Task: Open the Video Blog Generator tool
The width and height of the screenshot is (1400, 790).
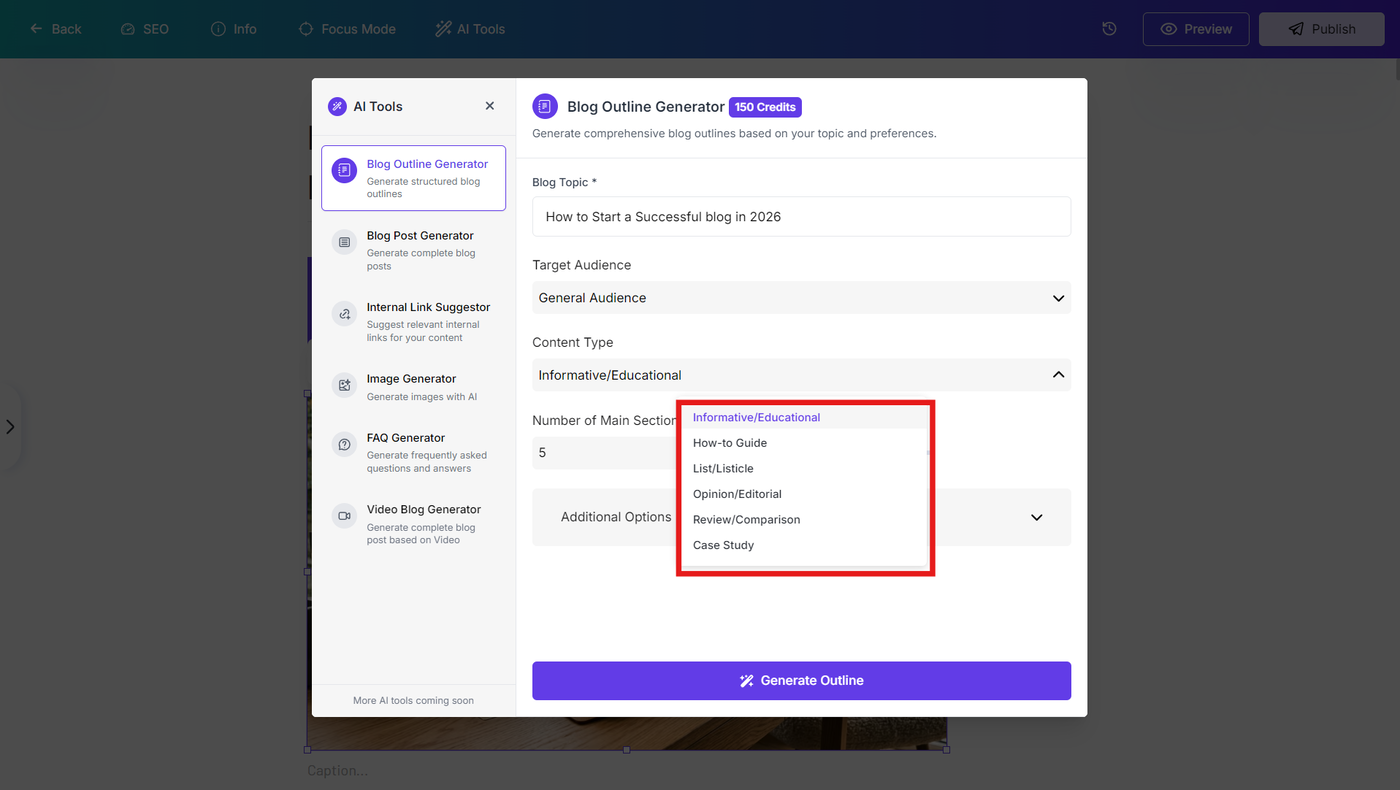Action: tap(413, 524)
